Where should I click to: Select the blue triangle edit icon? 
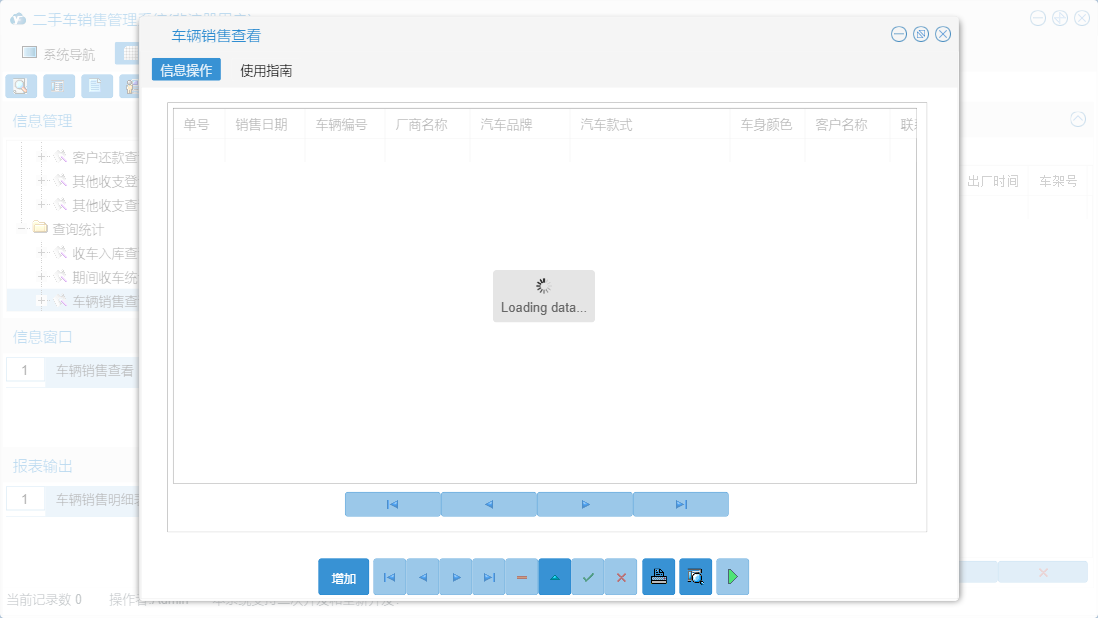(x=555, y=576)
